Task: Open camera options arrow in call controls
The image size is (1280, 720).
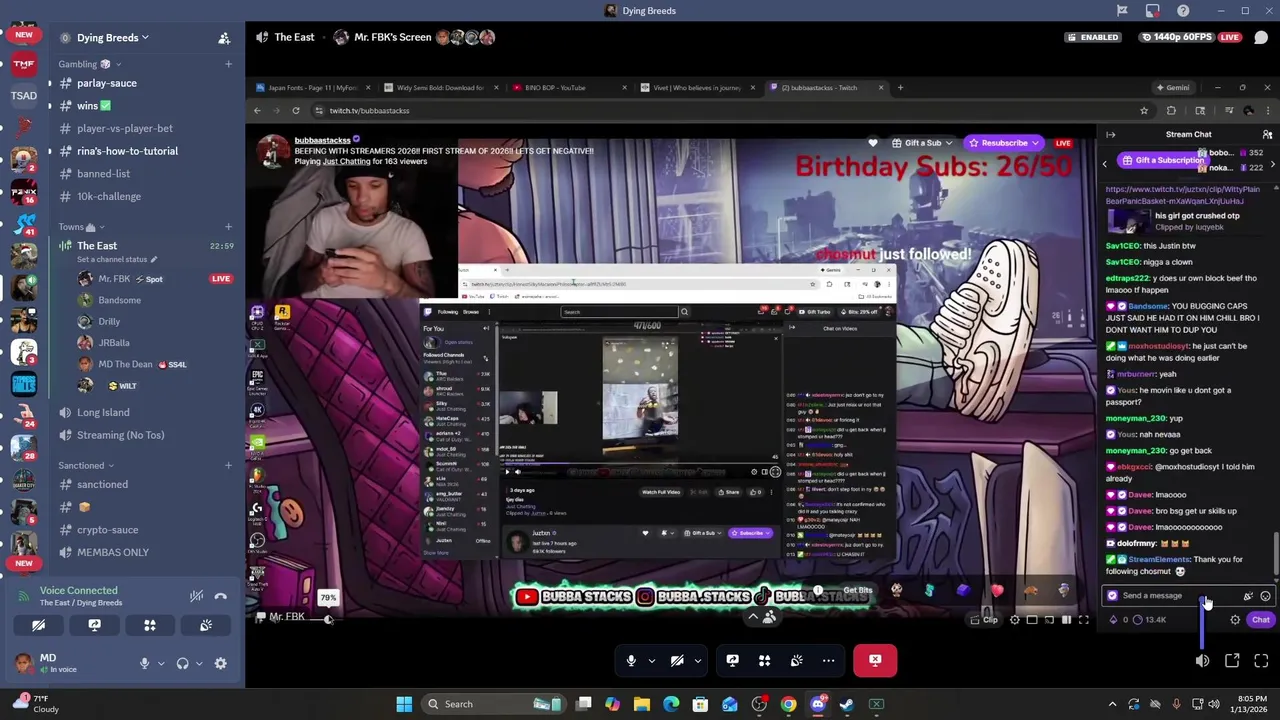Action: click(x=697, y=660)
